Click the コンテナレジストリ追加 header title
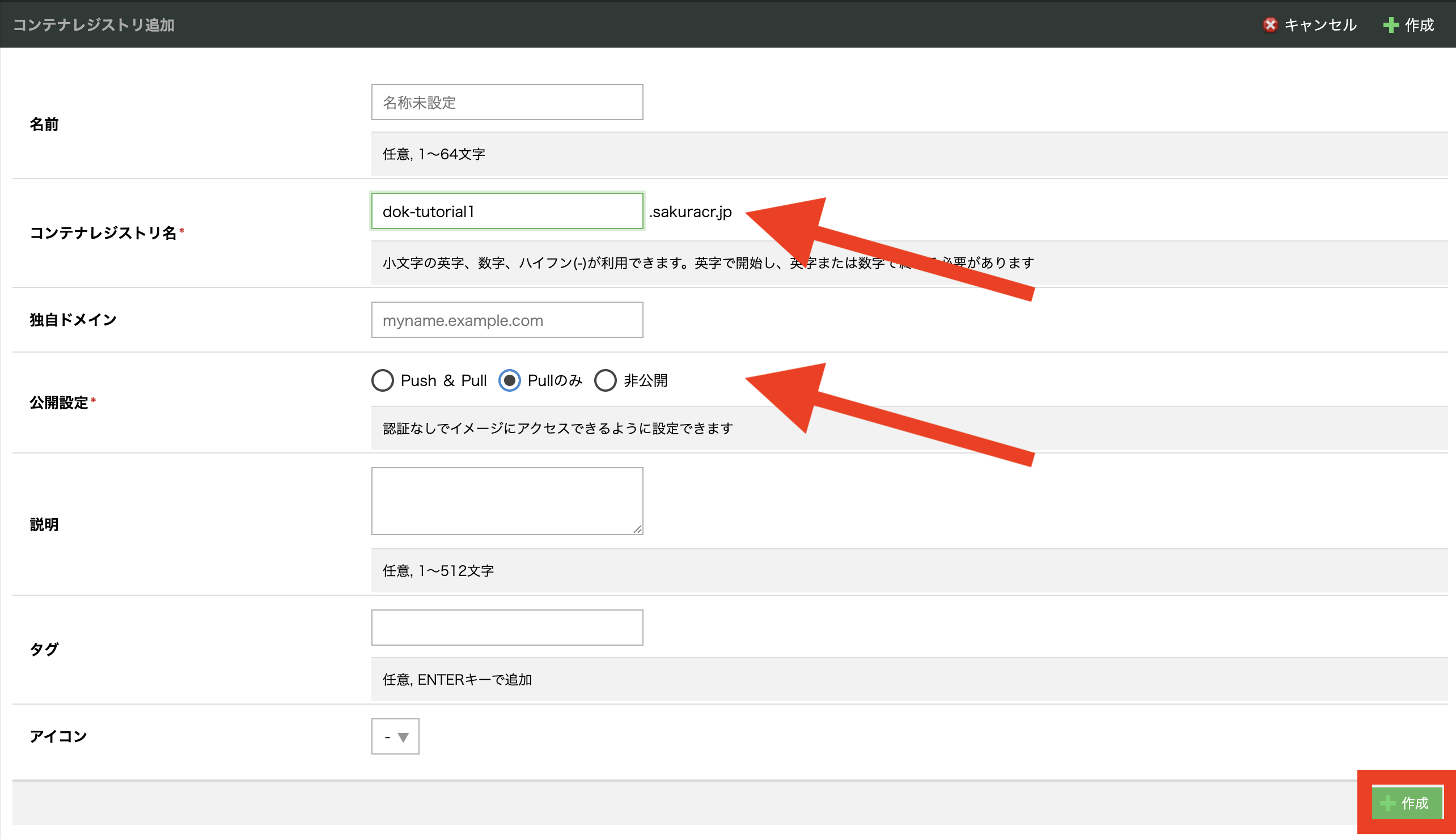Image resolution: width=1456 pixels, height=839 pixels. click(x=94, y=25)
